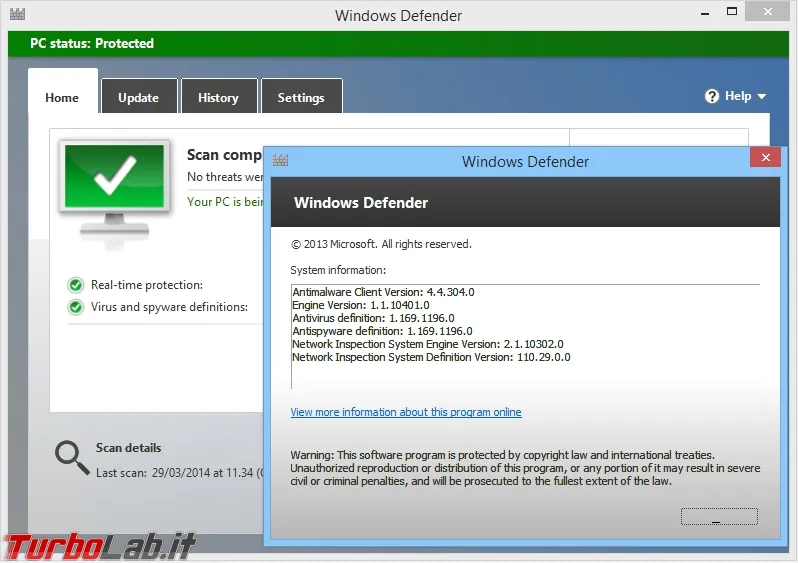
Task: Click the Scan details magnifying glass icon
Action: [72, 458]
